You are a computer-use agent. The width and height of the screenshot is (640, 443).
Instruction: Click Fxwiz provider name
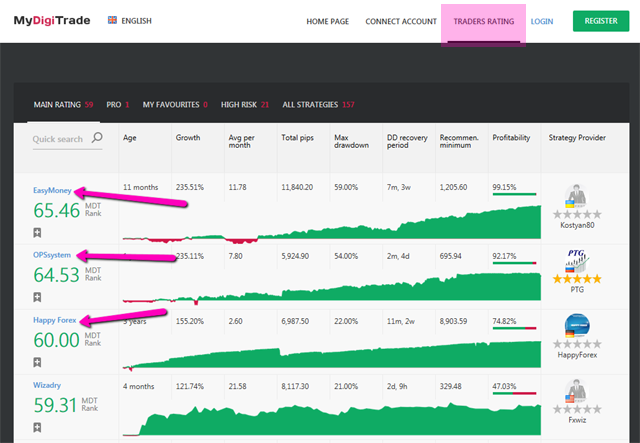(577, 420)
